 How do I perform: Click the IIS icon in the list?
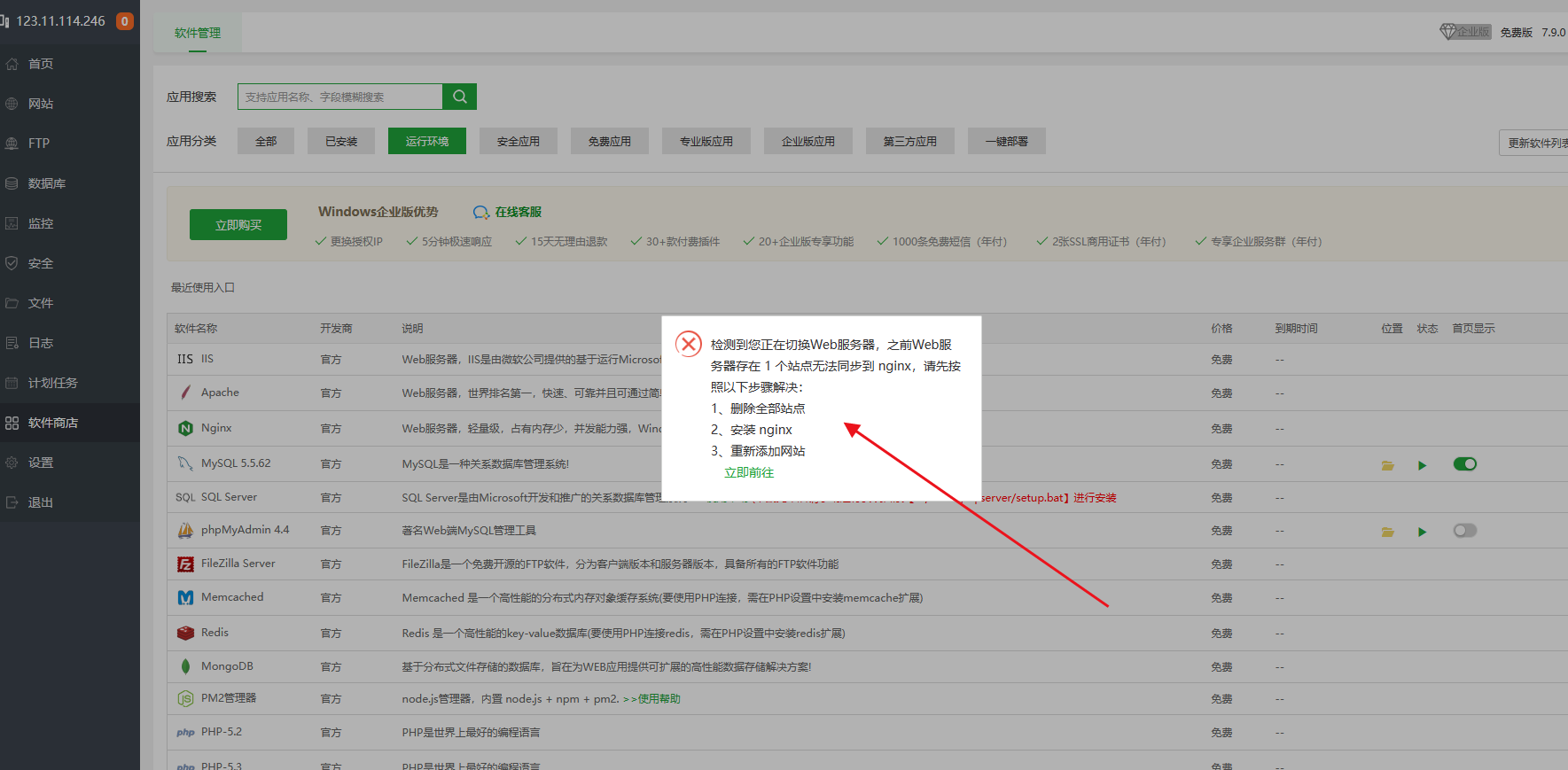pyautogui.click(x=184, y=359)
